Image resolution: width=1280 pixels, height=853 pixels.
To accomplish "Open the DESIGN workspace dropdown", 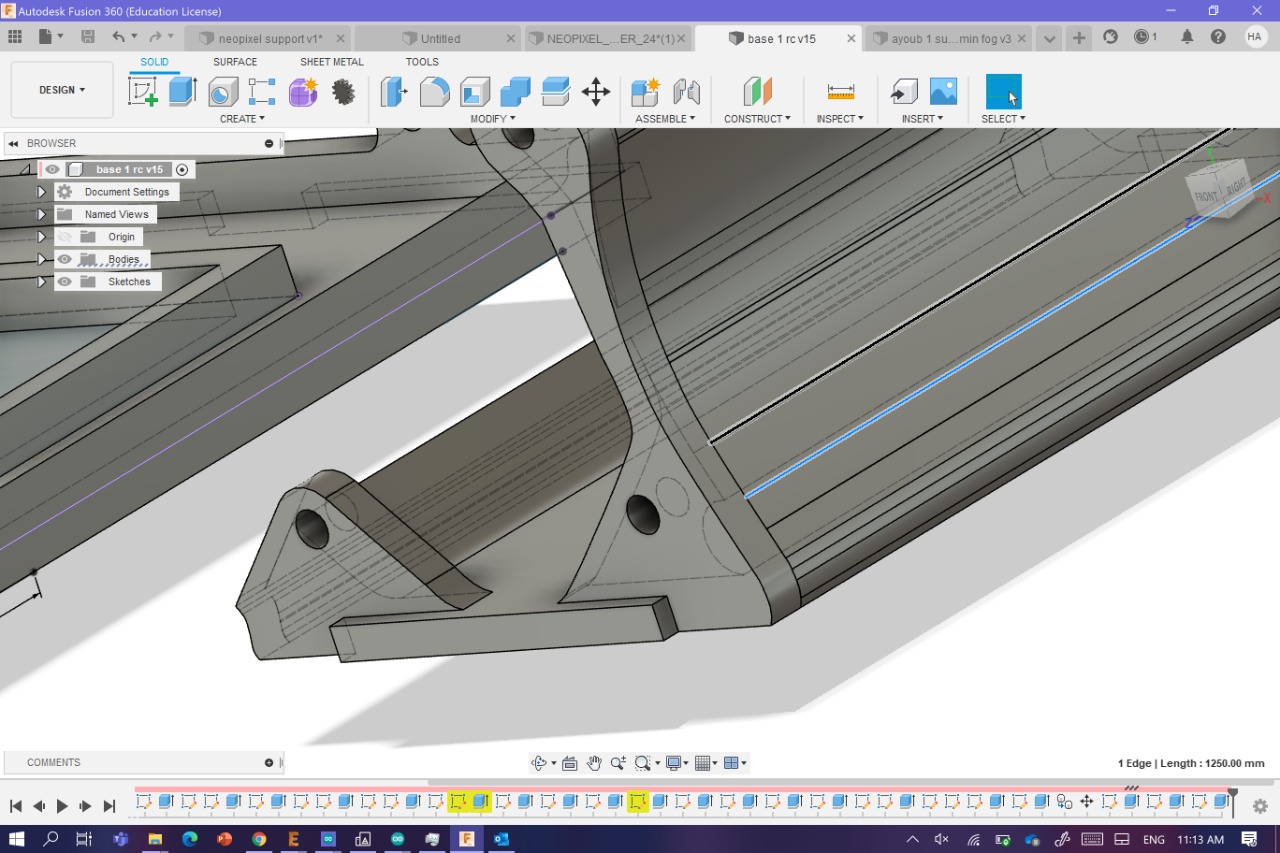I will (x=62, y=90).
